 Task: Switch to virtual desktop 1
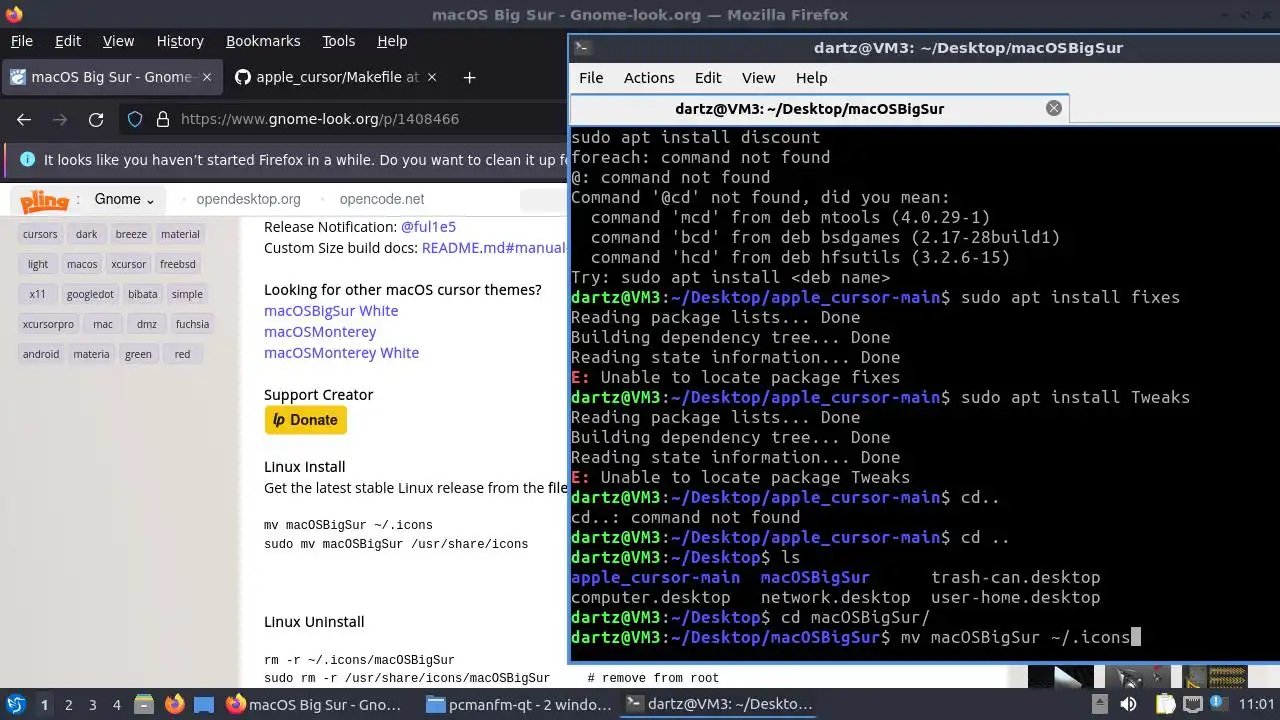44,704
